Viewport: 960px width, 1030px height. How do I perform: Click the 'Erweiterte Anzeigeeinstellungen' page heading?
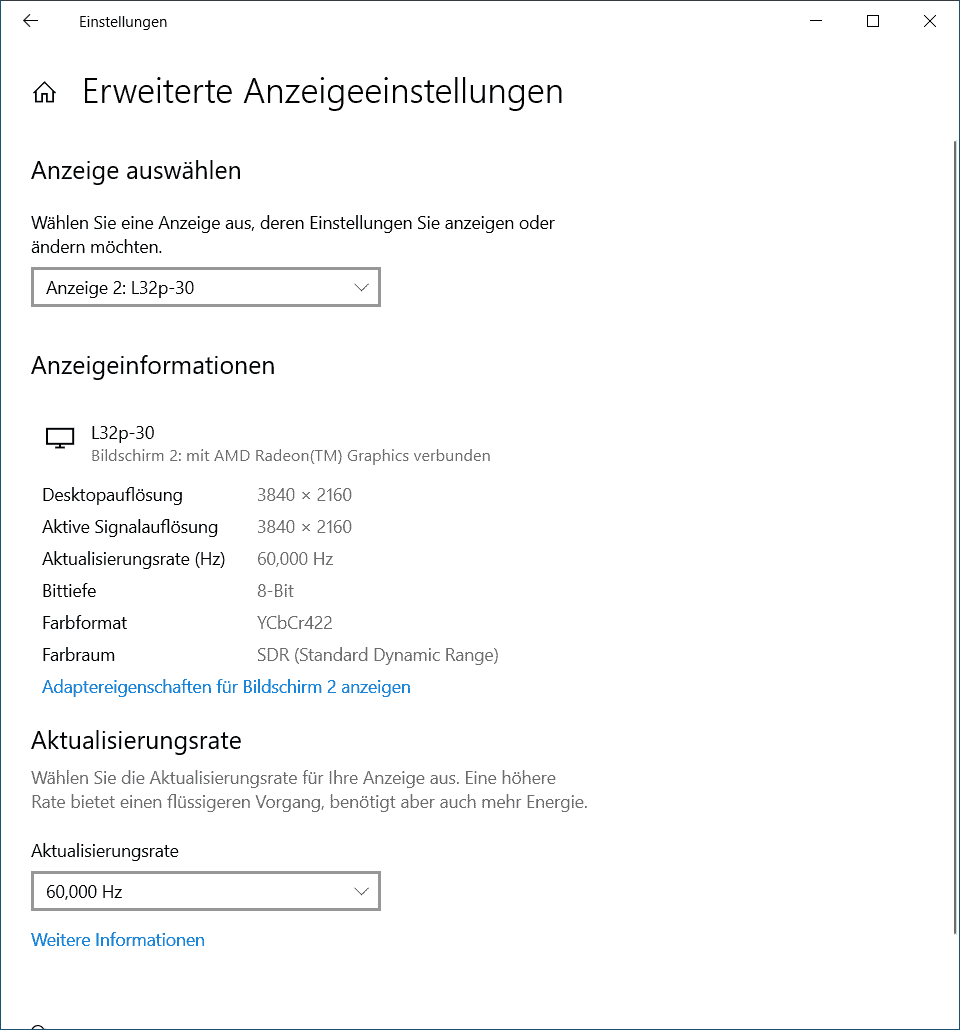(x=322, y=92)
